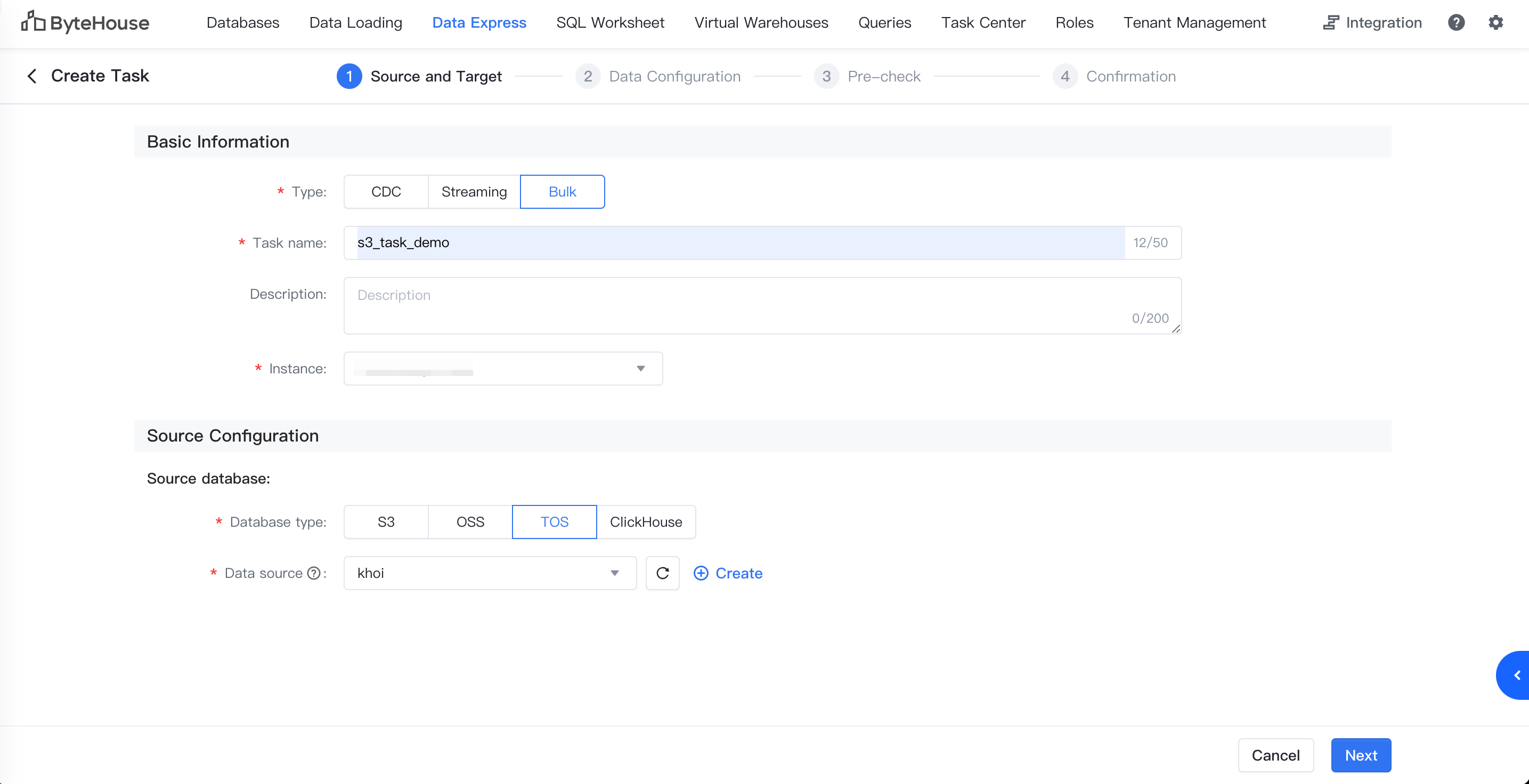
Task: Open the Data Loading menu
Action: 355,22
